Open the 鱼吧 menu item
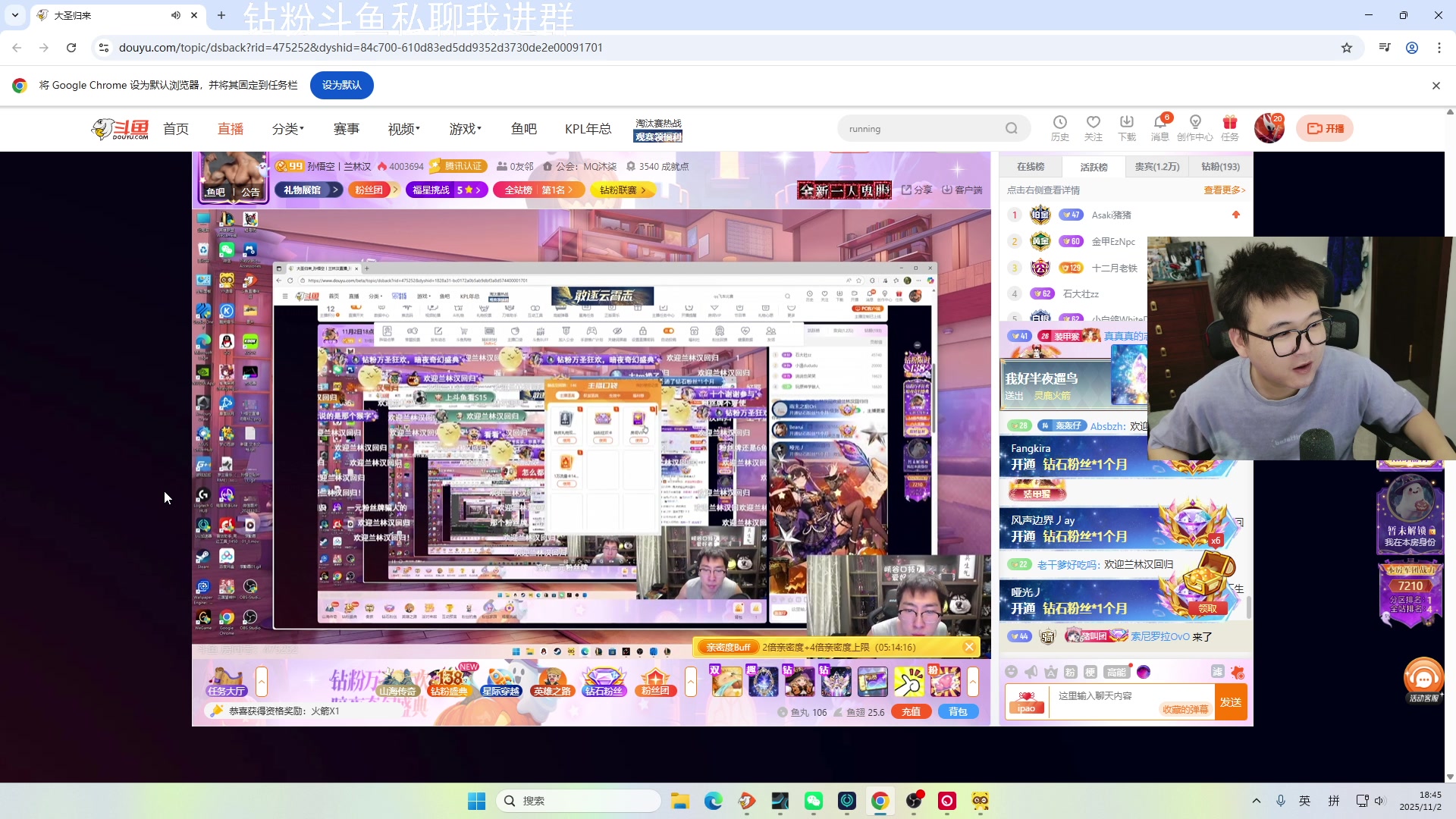Screen dimensions: 1456x819 [523, 128]
